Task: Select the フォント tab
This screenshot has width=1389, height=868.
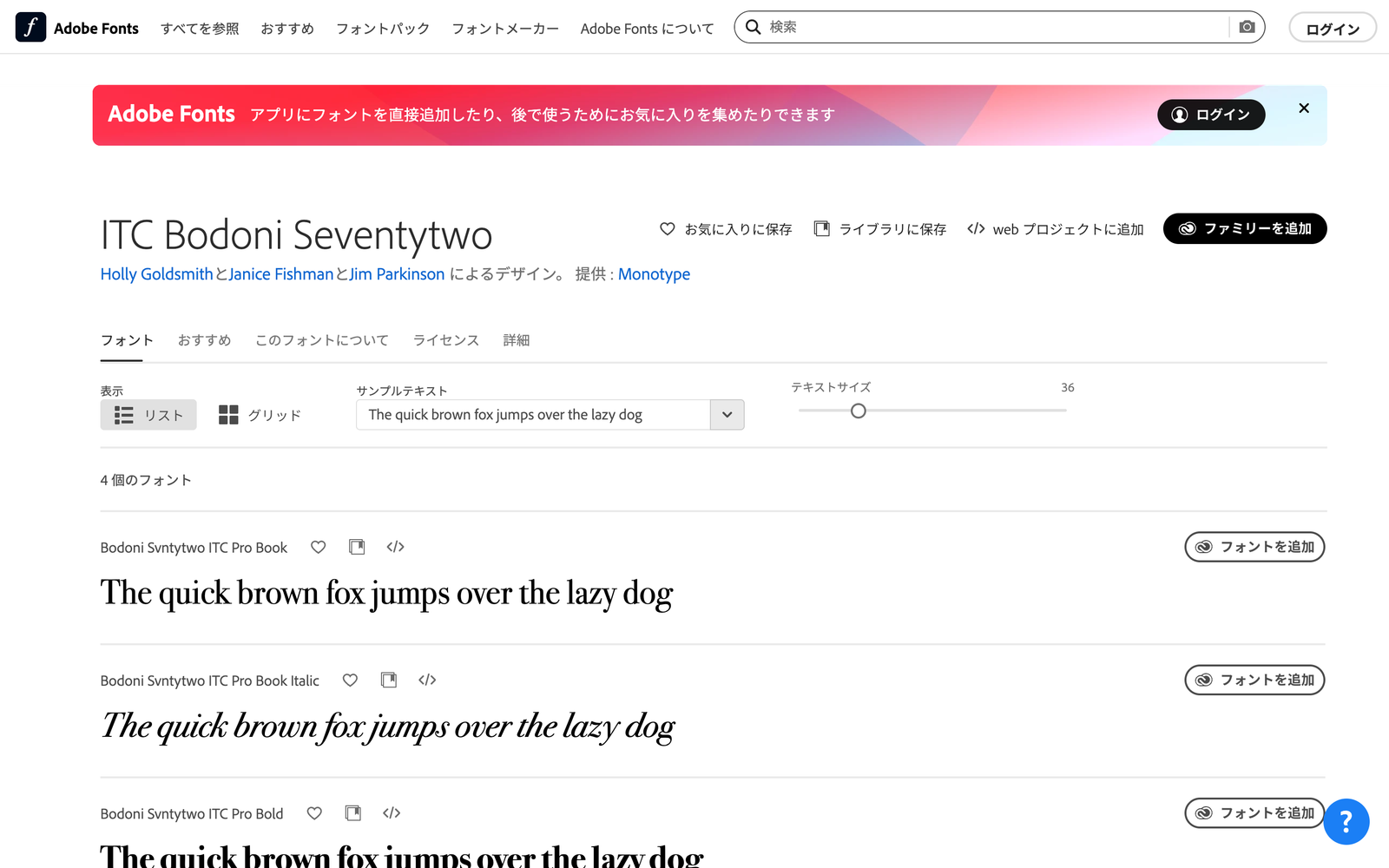Action: click(x=127, y=340)
